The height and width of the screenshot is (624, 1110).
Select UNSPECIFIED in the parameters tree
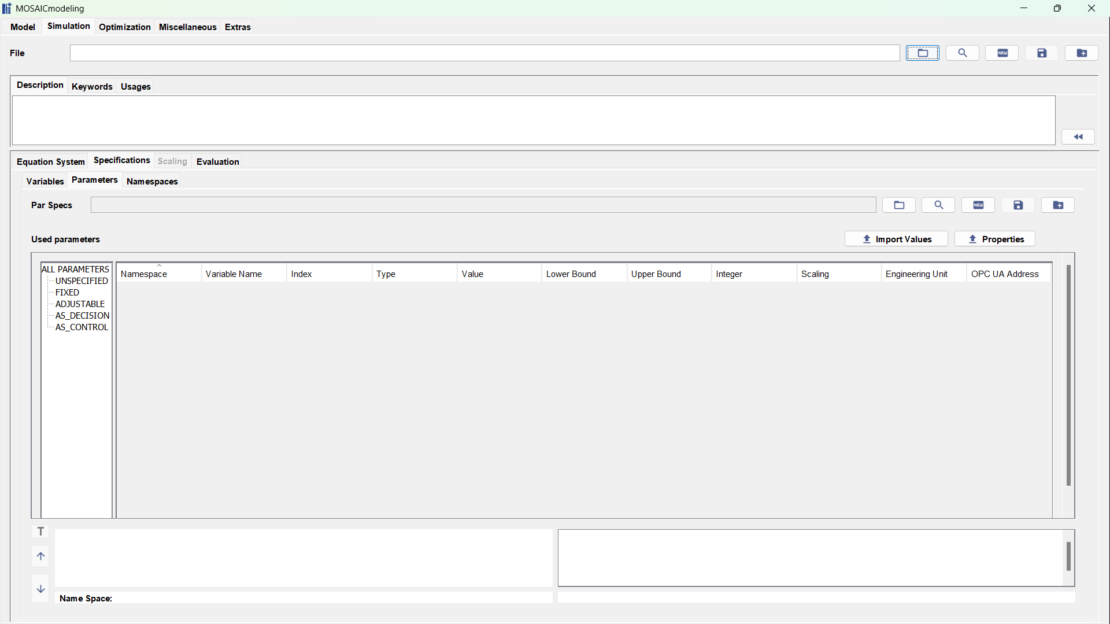coord(82,280)
